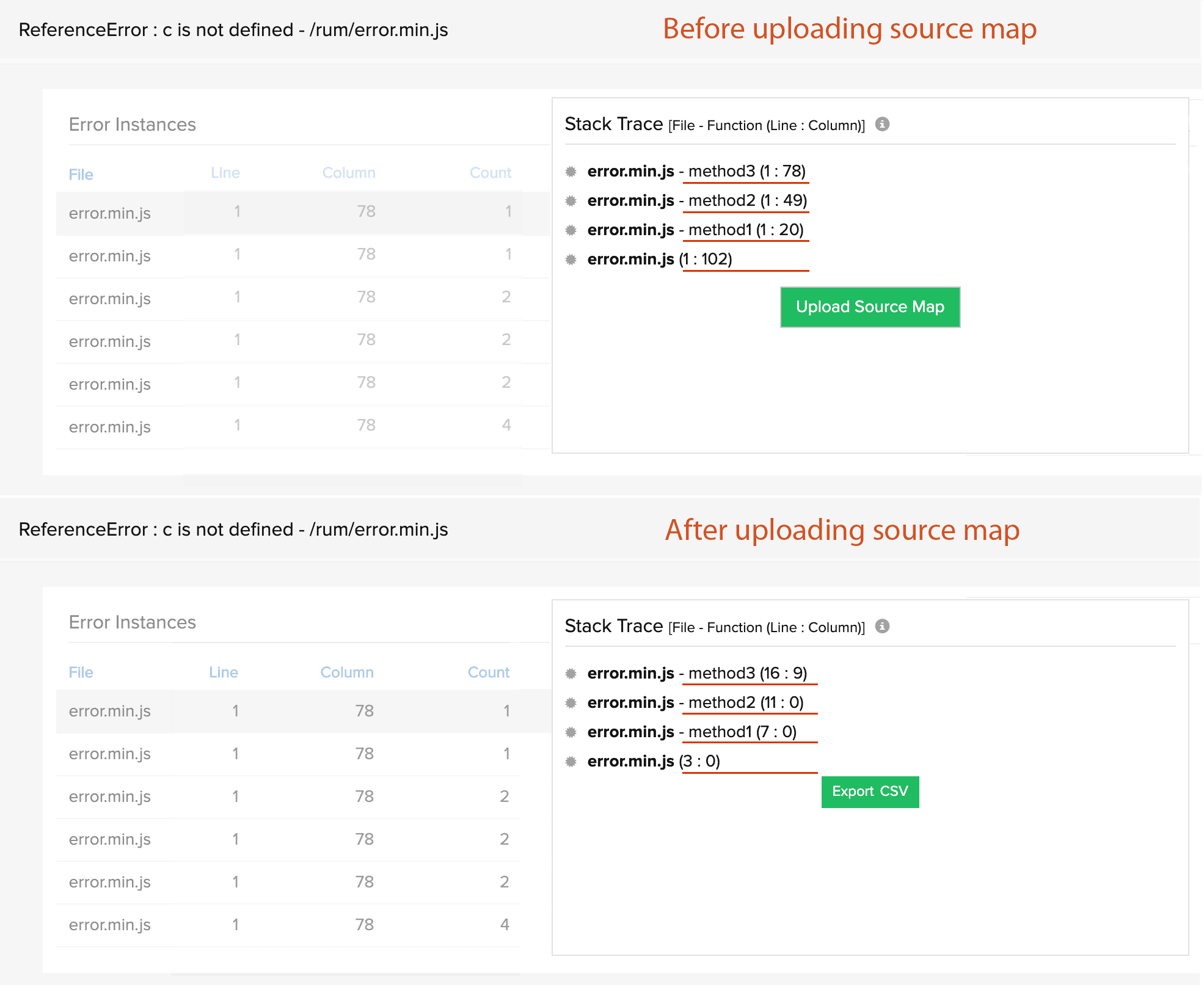Open error.min.js (1 : 102) stack trace entry
Screen dimensions: 1204x987
pyautogui.click(x=659, y=260)
